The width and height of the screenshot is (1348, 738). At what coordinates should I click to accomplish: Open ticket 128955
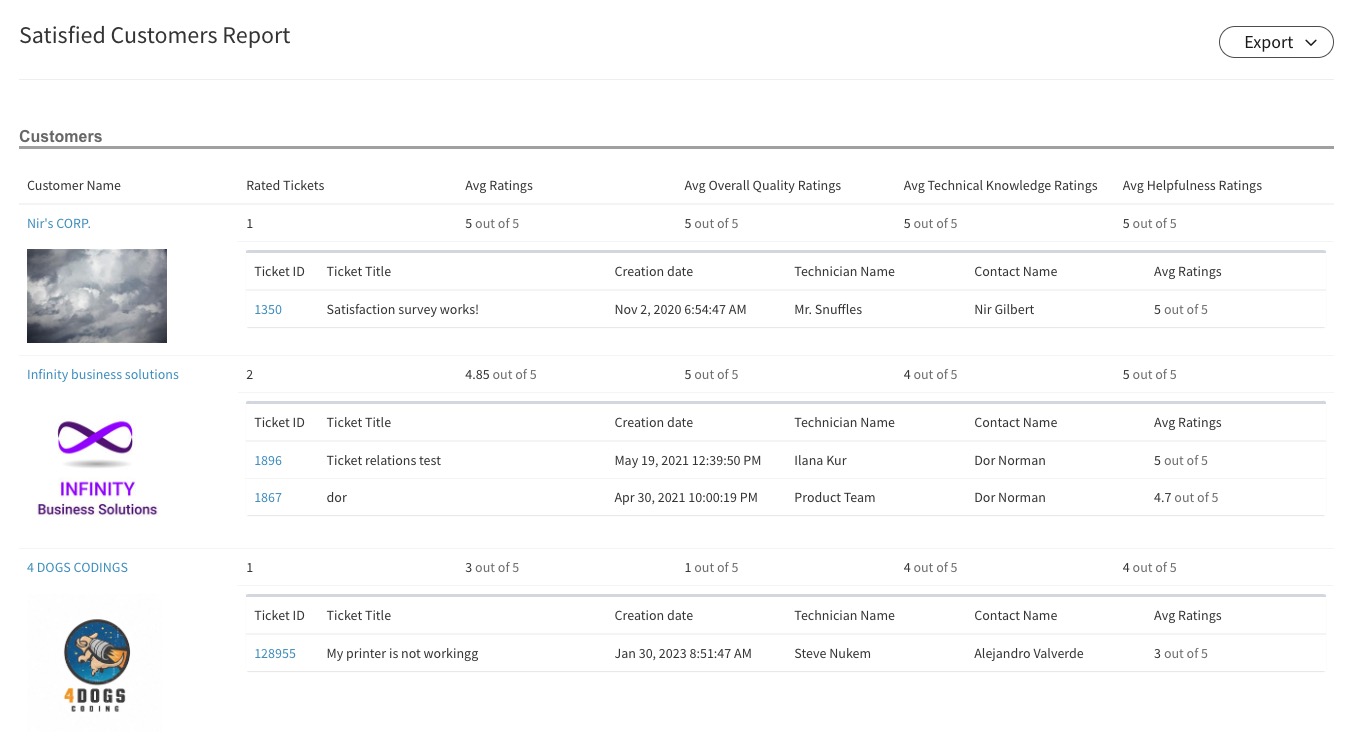coord(275,654)
